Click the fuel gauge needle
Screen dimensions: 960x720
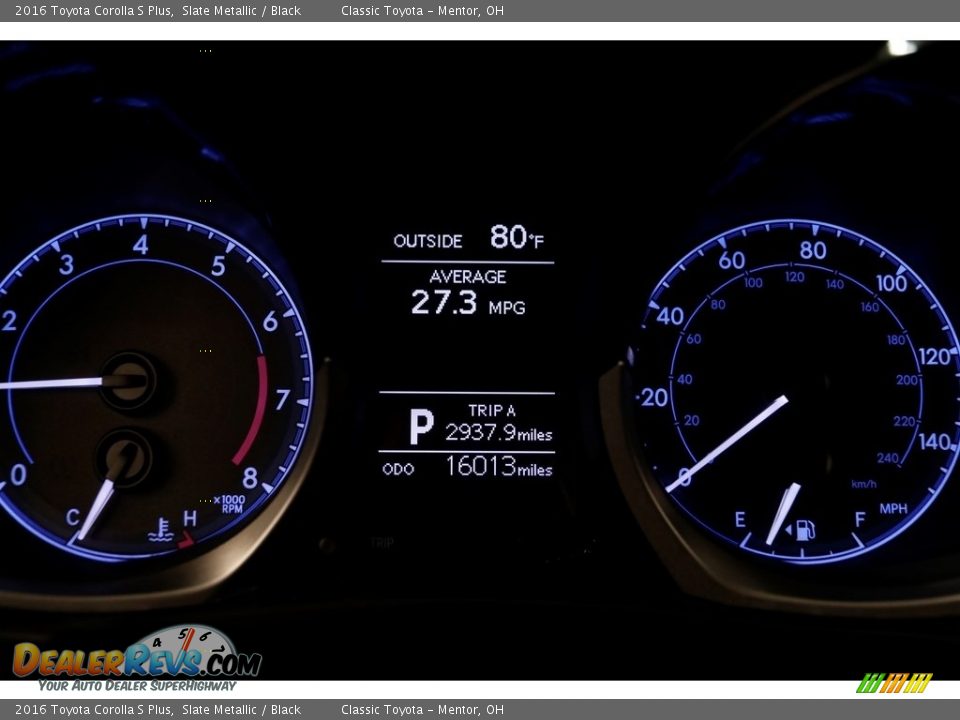(x=782, y=514)
